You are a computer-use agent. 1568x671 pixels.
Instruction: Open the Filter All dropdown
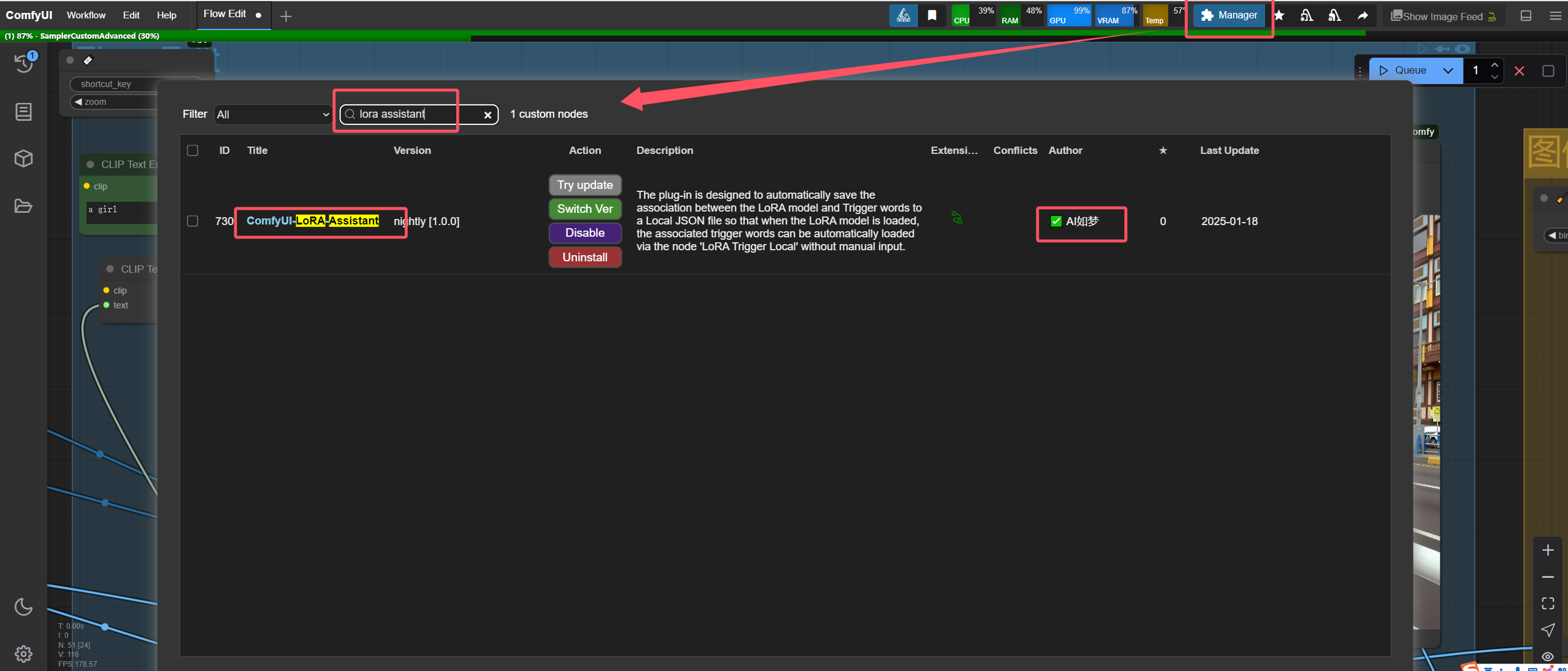point(273,115)
